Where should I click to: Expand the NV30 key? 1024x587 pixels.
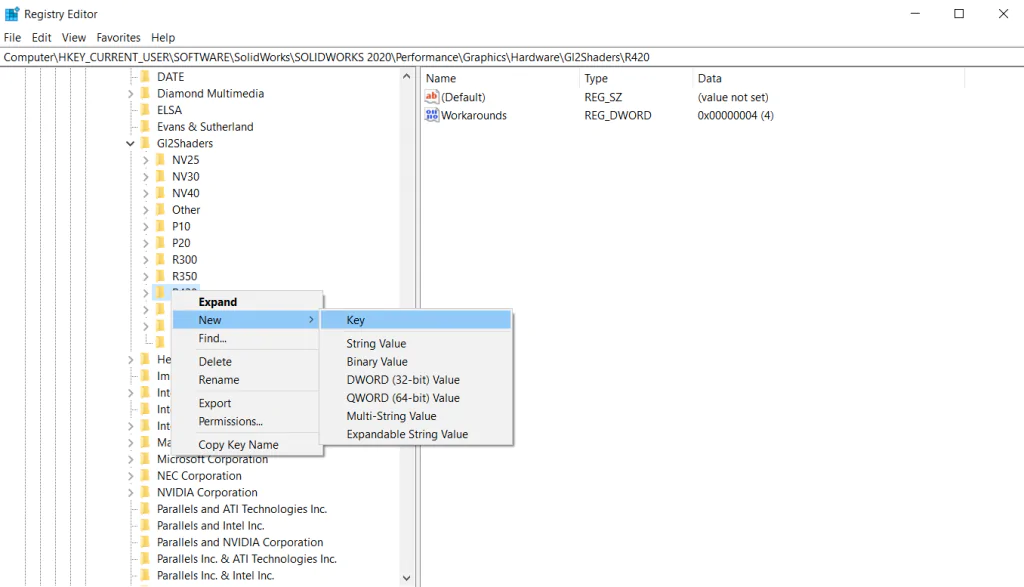tap(146, 177)
